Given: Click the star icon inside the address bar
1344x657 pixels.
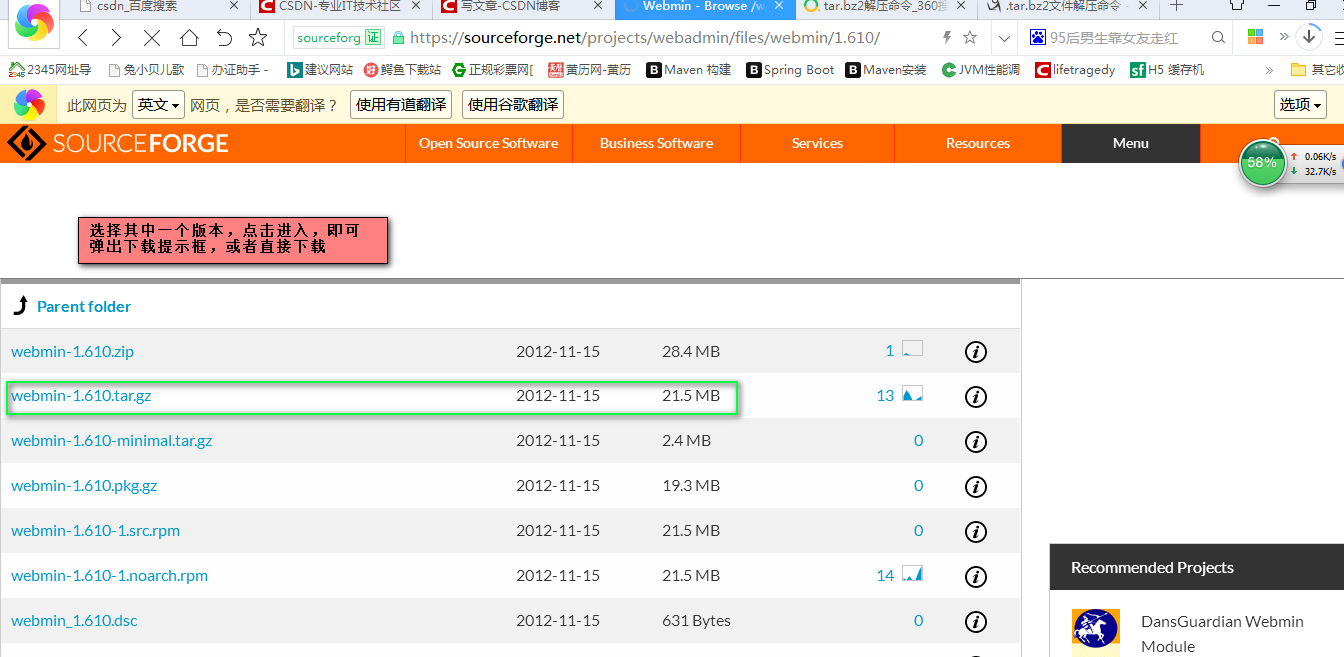Looking at the screenshot, I should 970,38.
